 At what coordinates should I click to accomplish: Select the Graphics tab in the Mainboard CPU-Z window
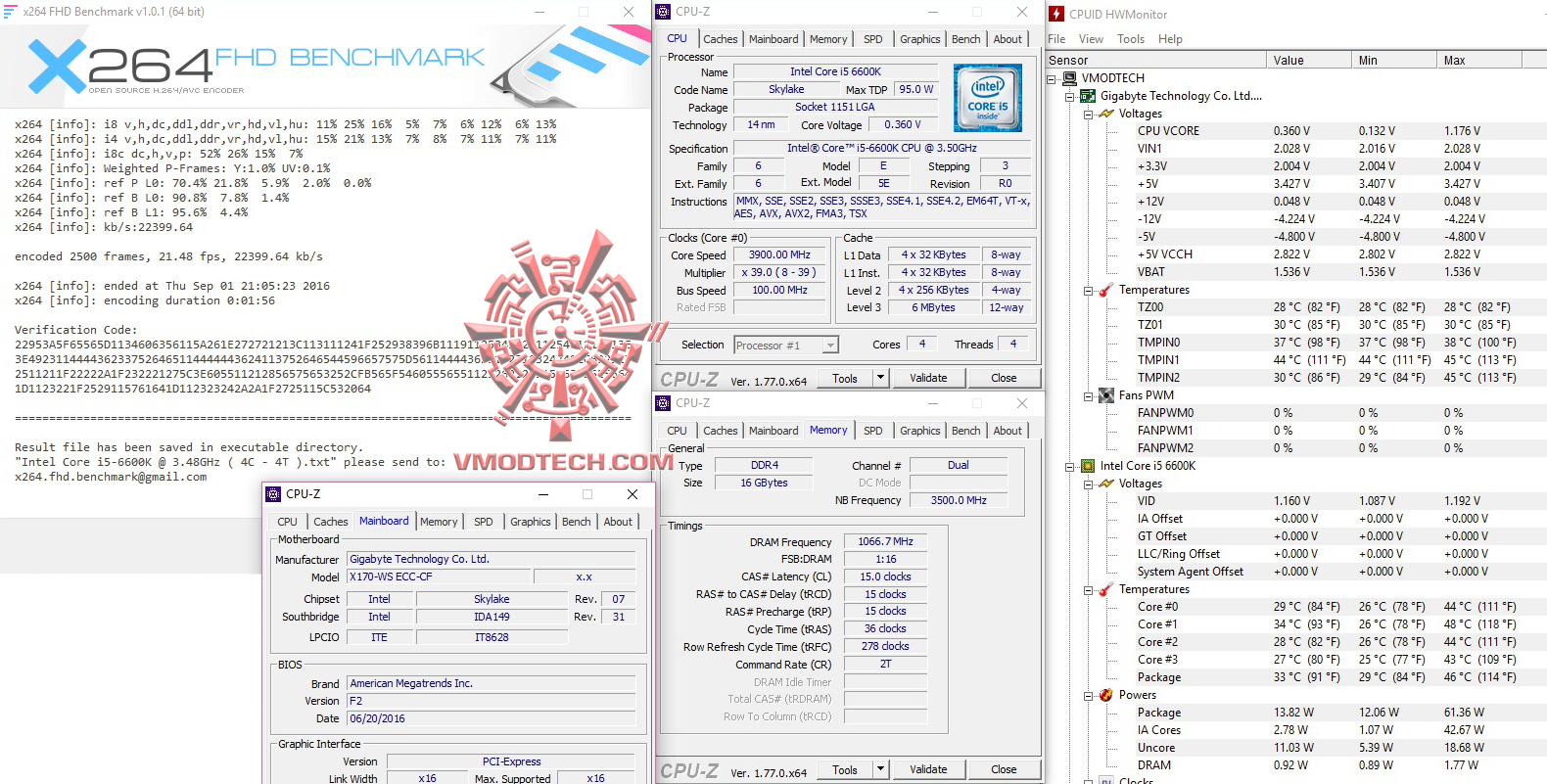pyautogui.click(x=531, y=522)
